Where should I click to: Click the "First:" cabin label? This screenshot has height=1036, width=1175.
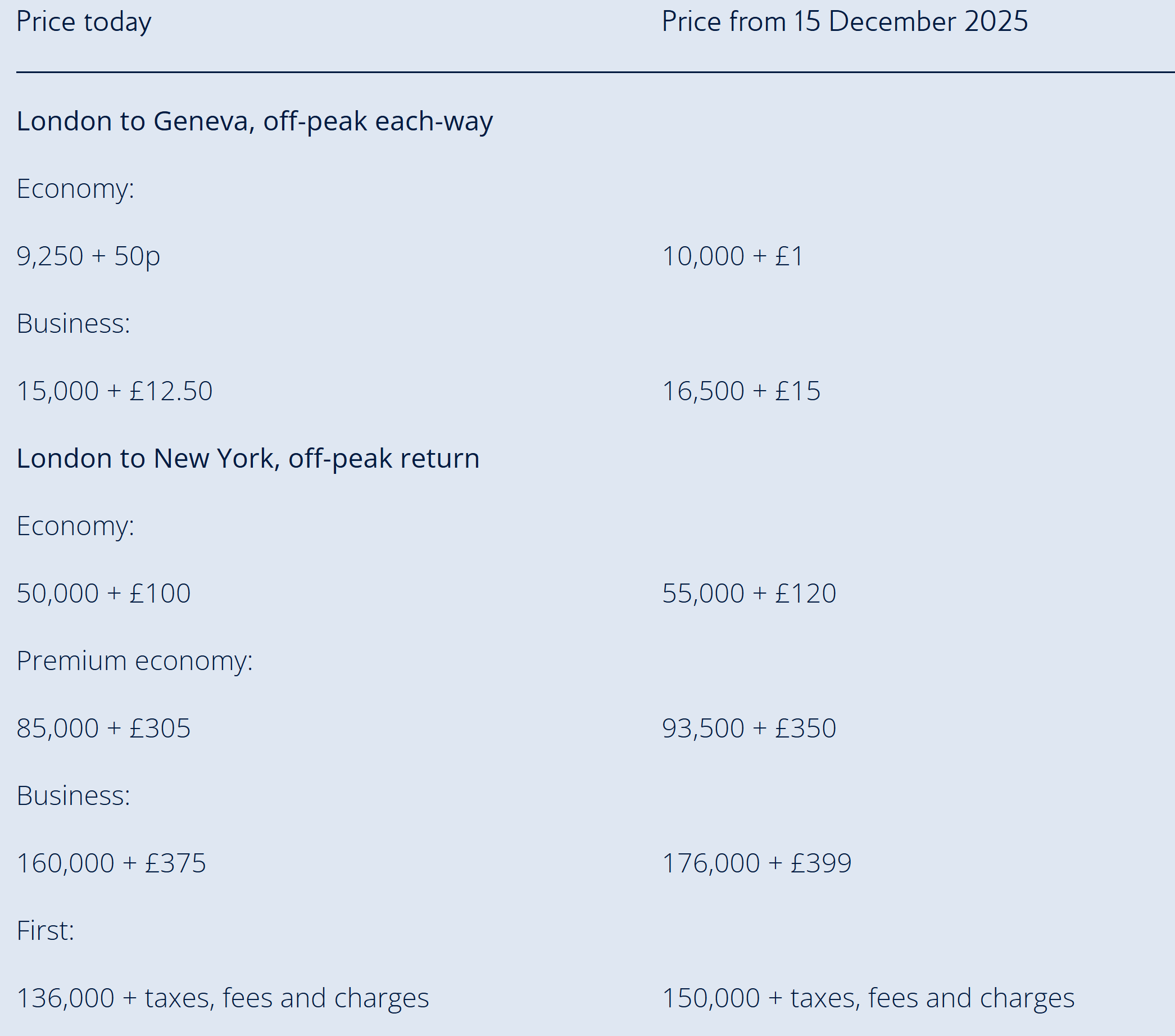[x=46, y=931]
